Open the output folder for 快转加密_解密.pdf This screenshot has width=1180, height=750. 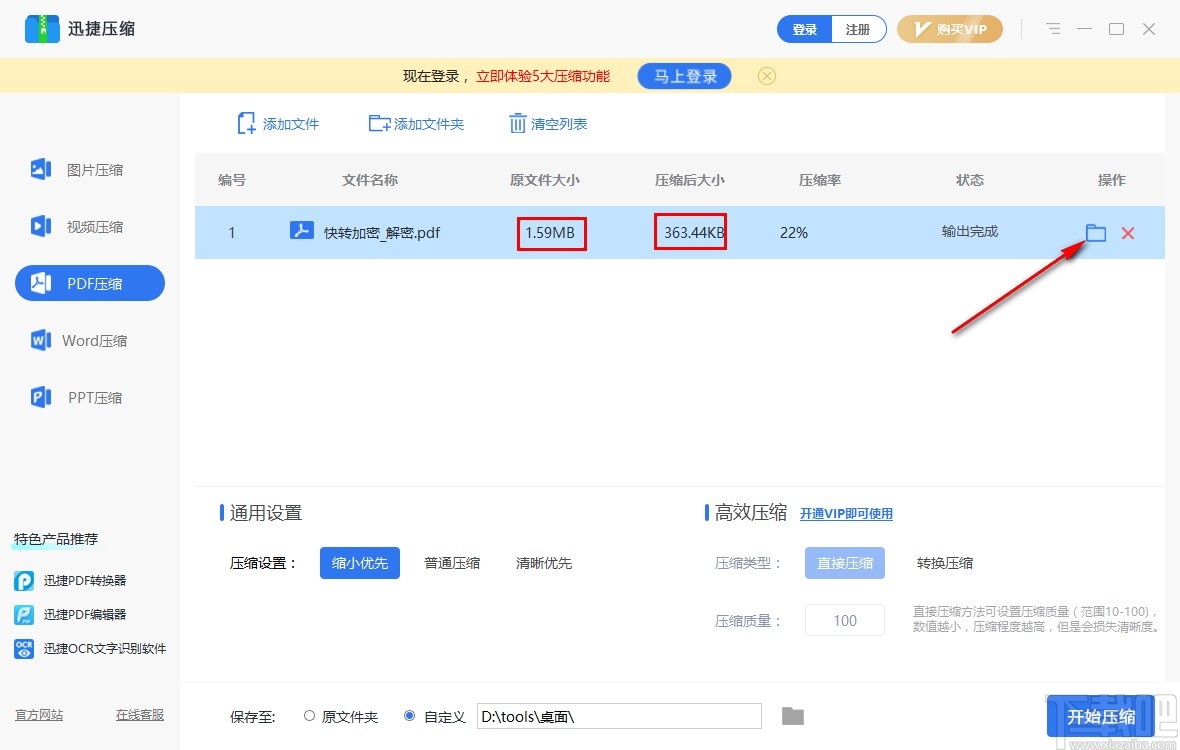coord(1096,232)
